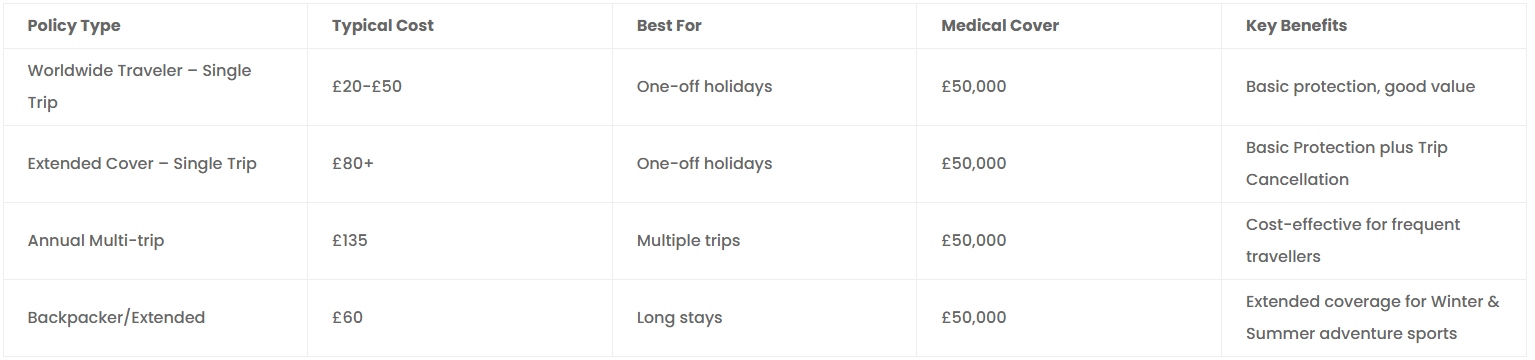Click the £80+ cost cell
The height and width of the screenshot is (360, 1535).
point(353,164)
